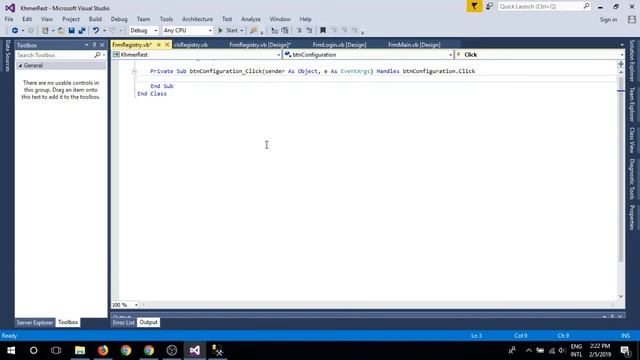This screenshot has width=640, height=360.
Task: Open the notifications filter flag icon
Action: tap(474, 6)
